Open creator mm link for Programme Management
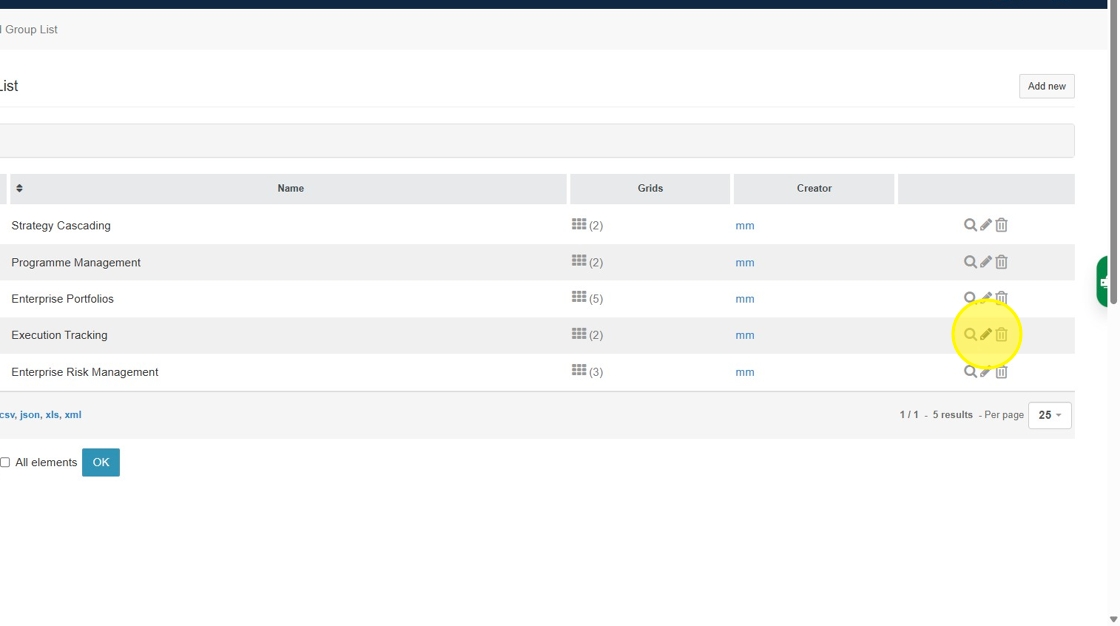 (x=745, y=263)
